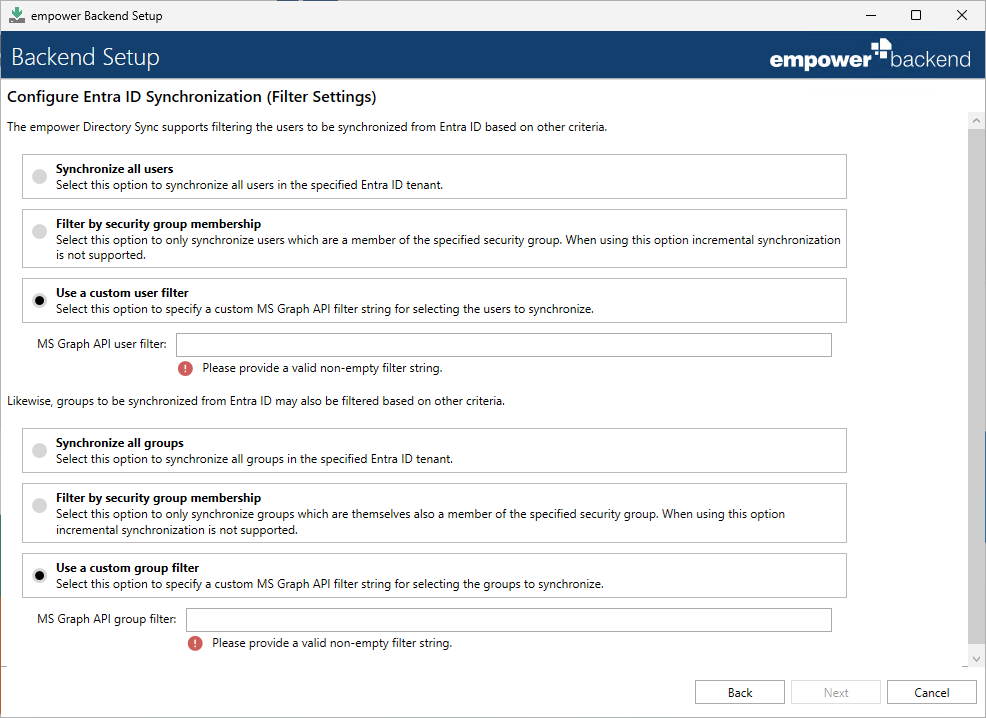Click the group filter 'Please provide a valid non-empty filter string' message

click(x=332, y=643)
